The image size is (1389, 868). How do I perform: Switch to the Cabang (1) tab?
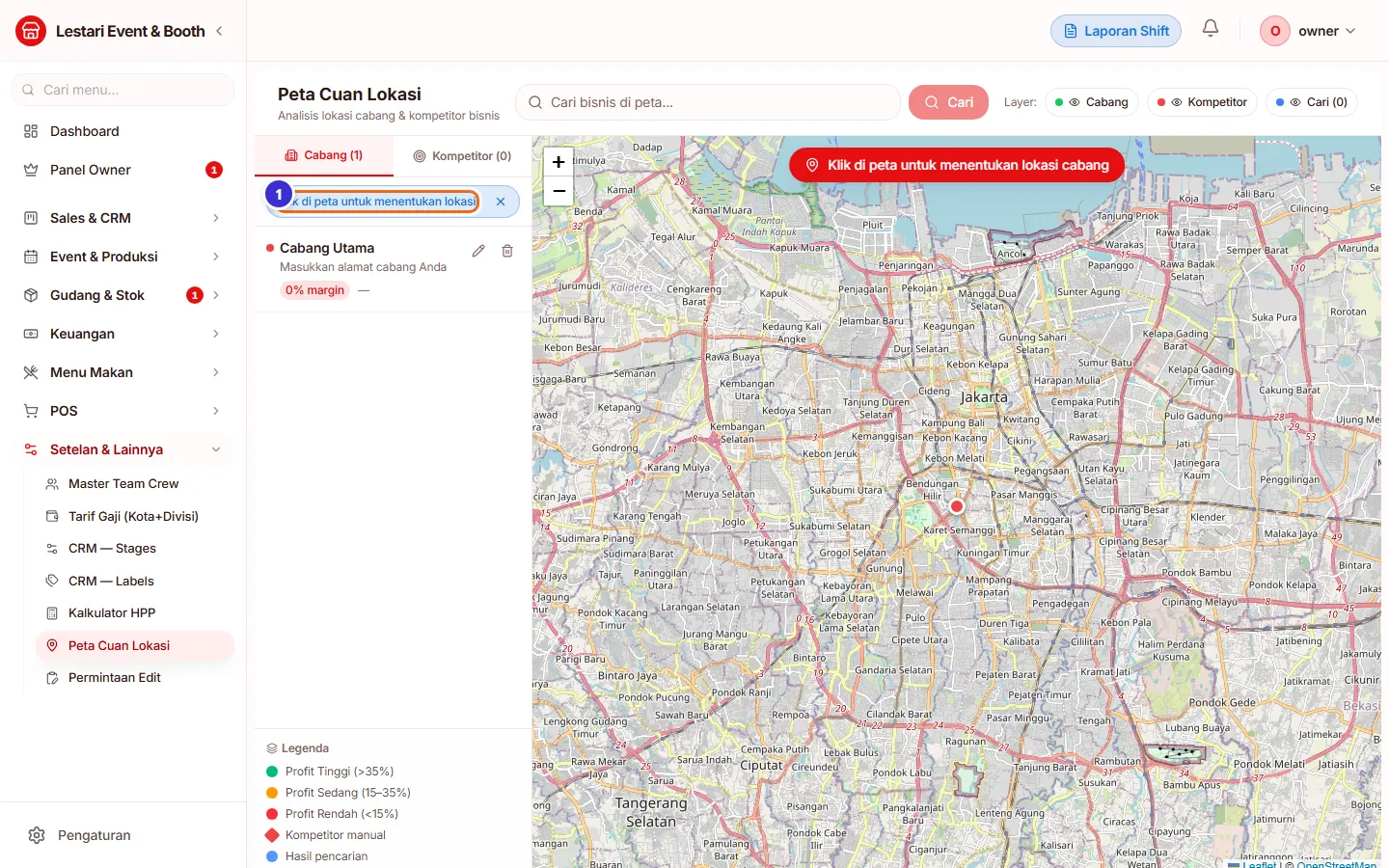(324, 155)
